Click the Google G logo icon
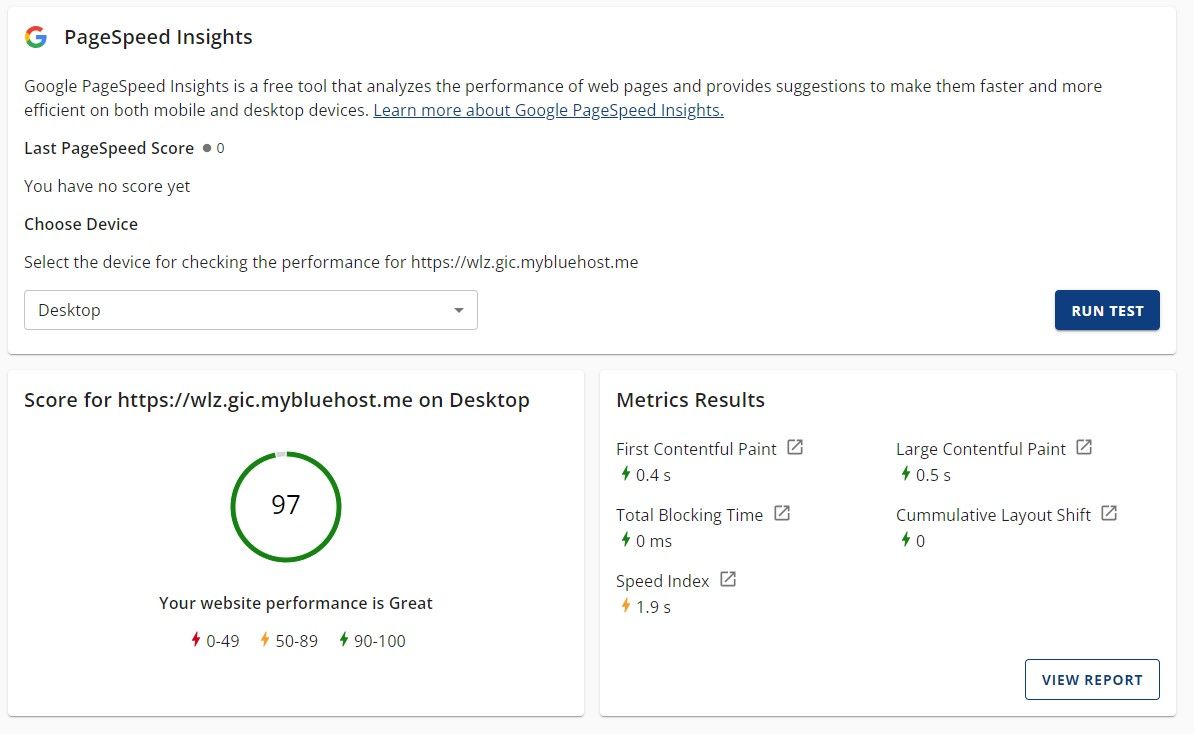Screen dimensions: 1194x734 point(36,37)
